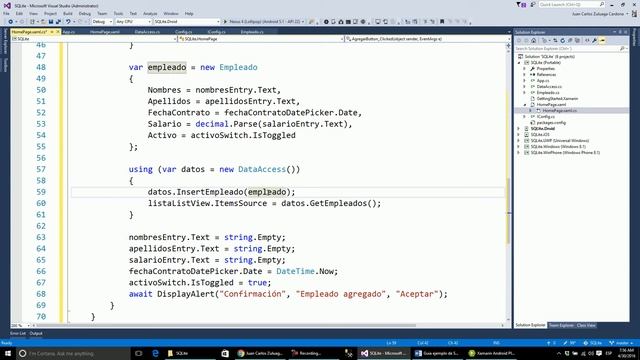This screenshot has width=640, height=360.
Task: Open the Windows Start menu
Action: tap(8, 353)
